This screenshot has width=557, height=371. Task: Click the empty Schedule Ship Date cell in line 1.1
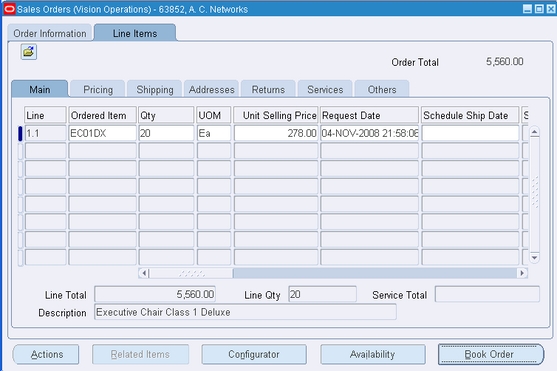tap(470, 133)
